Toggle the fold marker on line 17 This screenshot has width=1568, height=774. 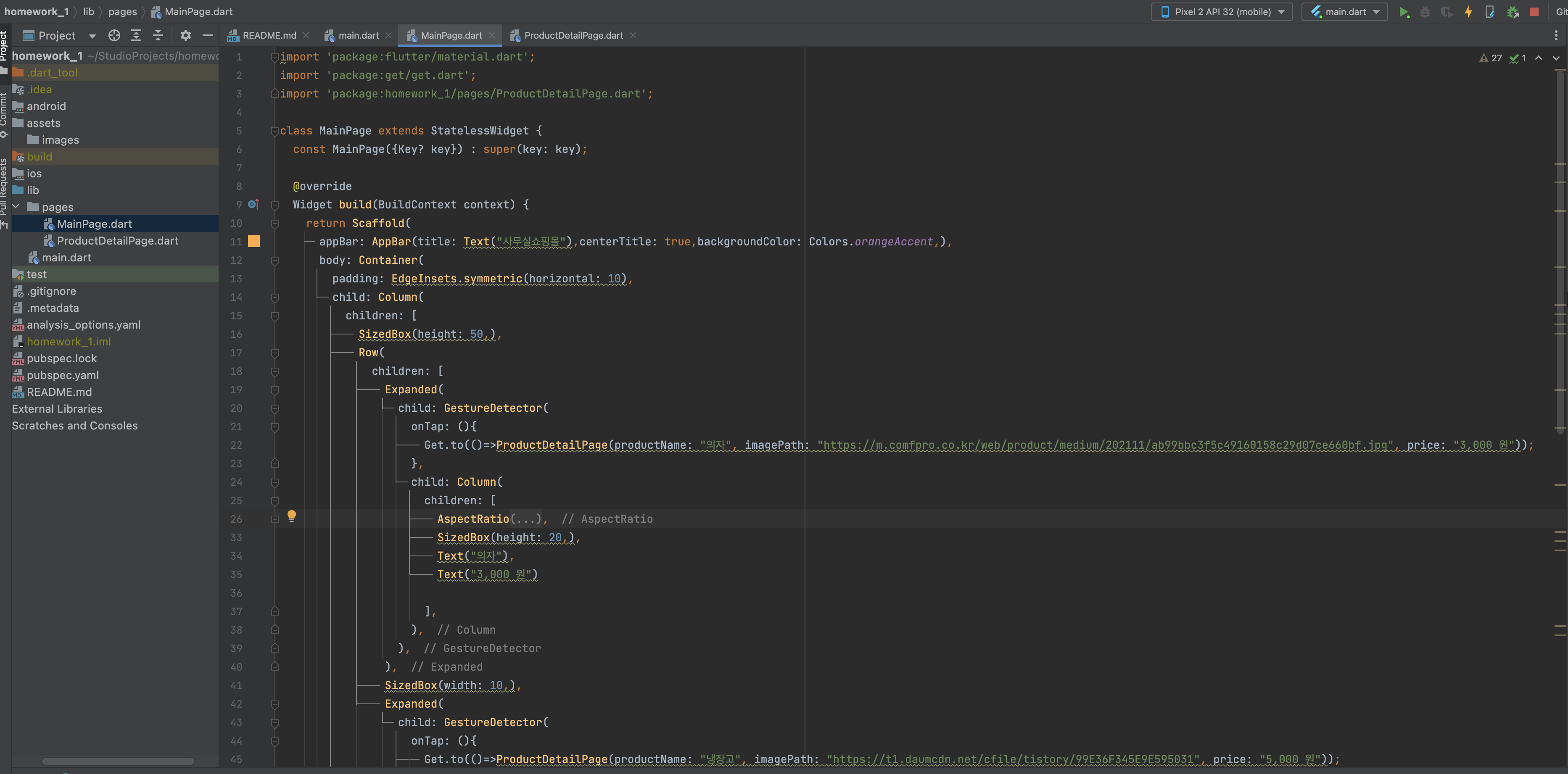coord(275,353)
